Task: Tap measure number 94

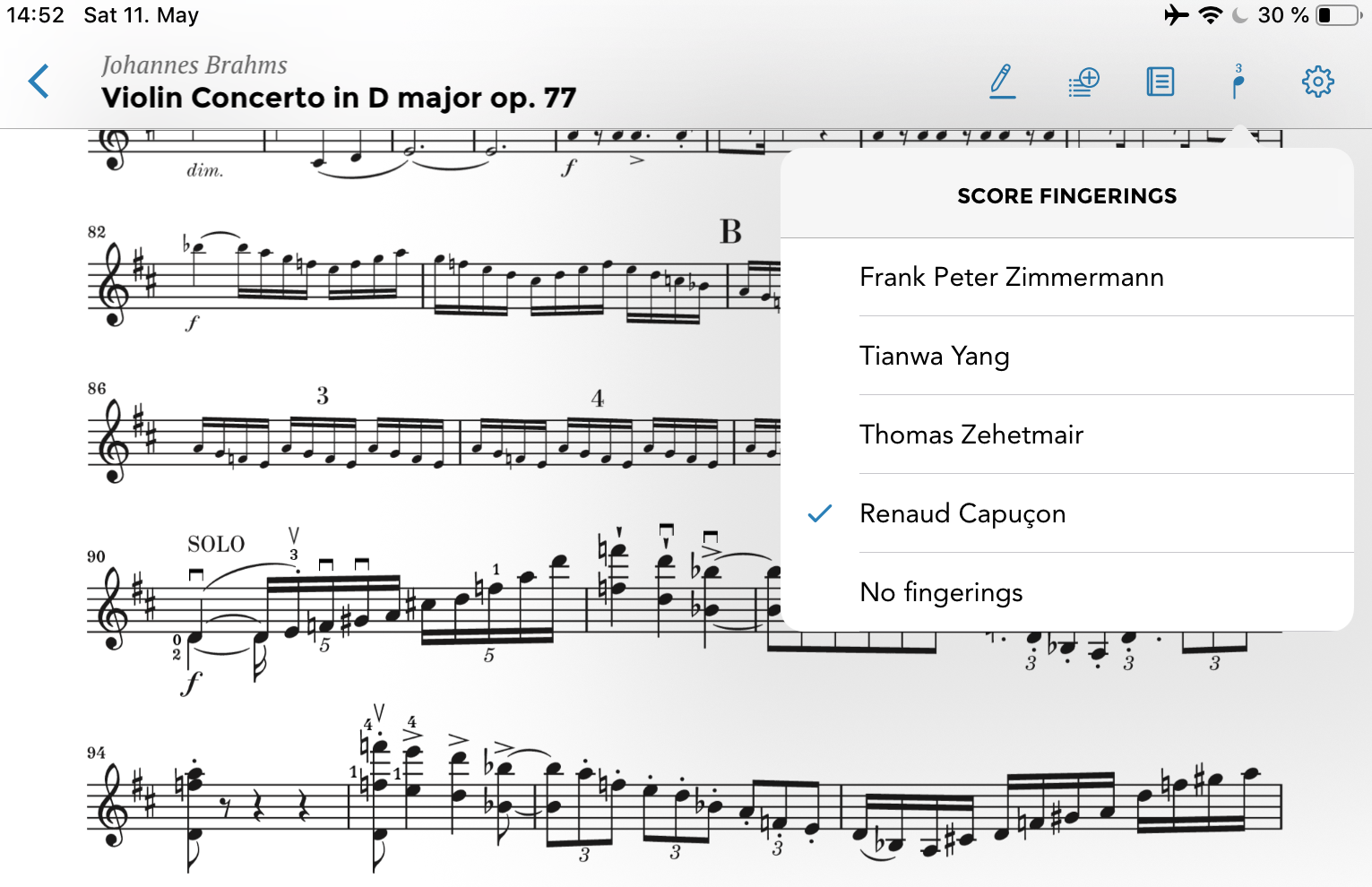Action: pyautogui.click(x=96, y=753)
